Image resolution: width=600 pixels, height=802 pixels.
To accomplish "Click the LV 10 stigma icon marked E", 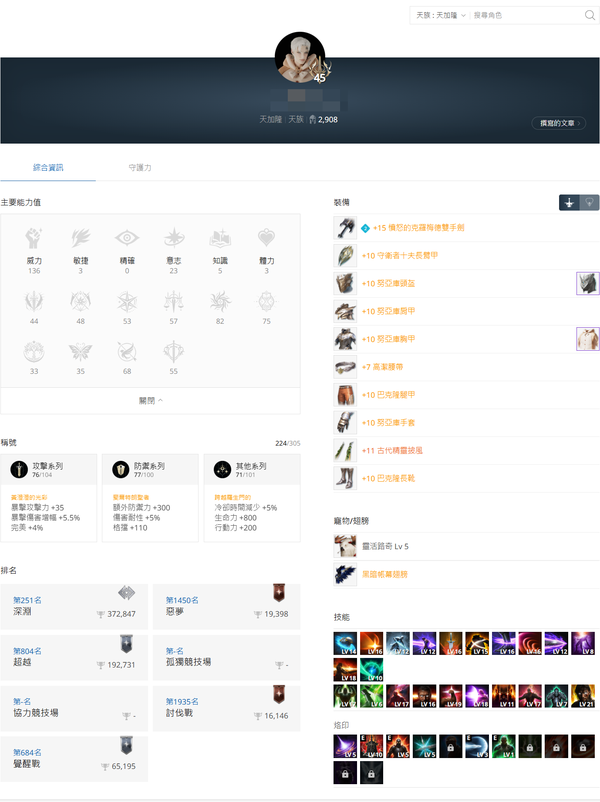I will click(372, 746).
